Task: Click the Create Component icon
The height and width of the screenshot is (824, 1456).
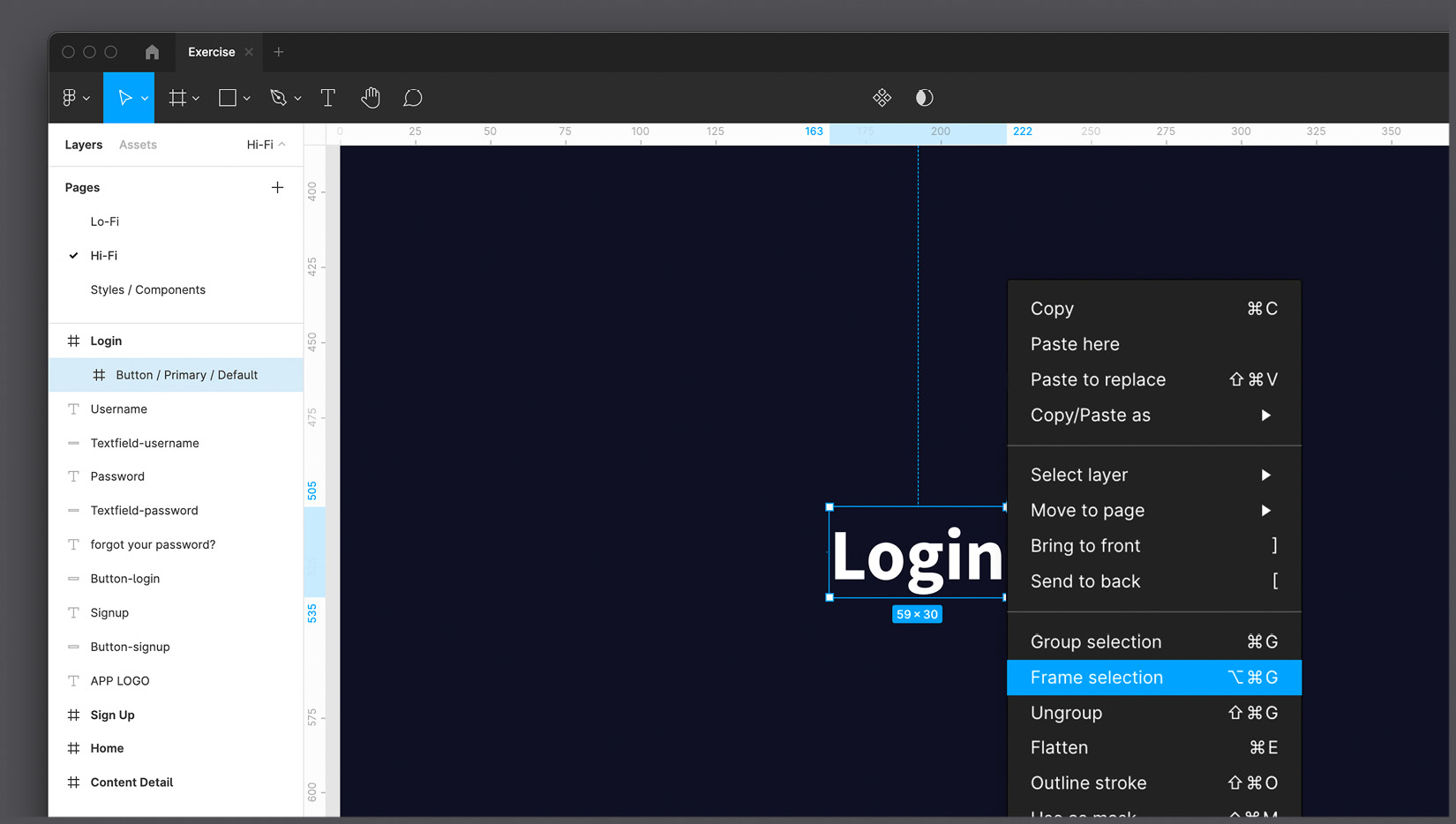Action: pos(882,98)
